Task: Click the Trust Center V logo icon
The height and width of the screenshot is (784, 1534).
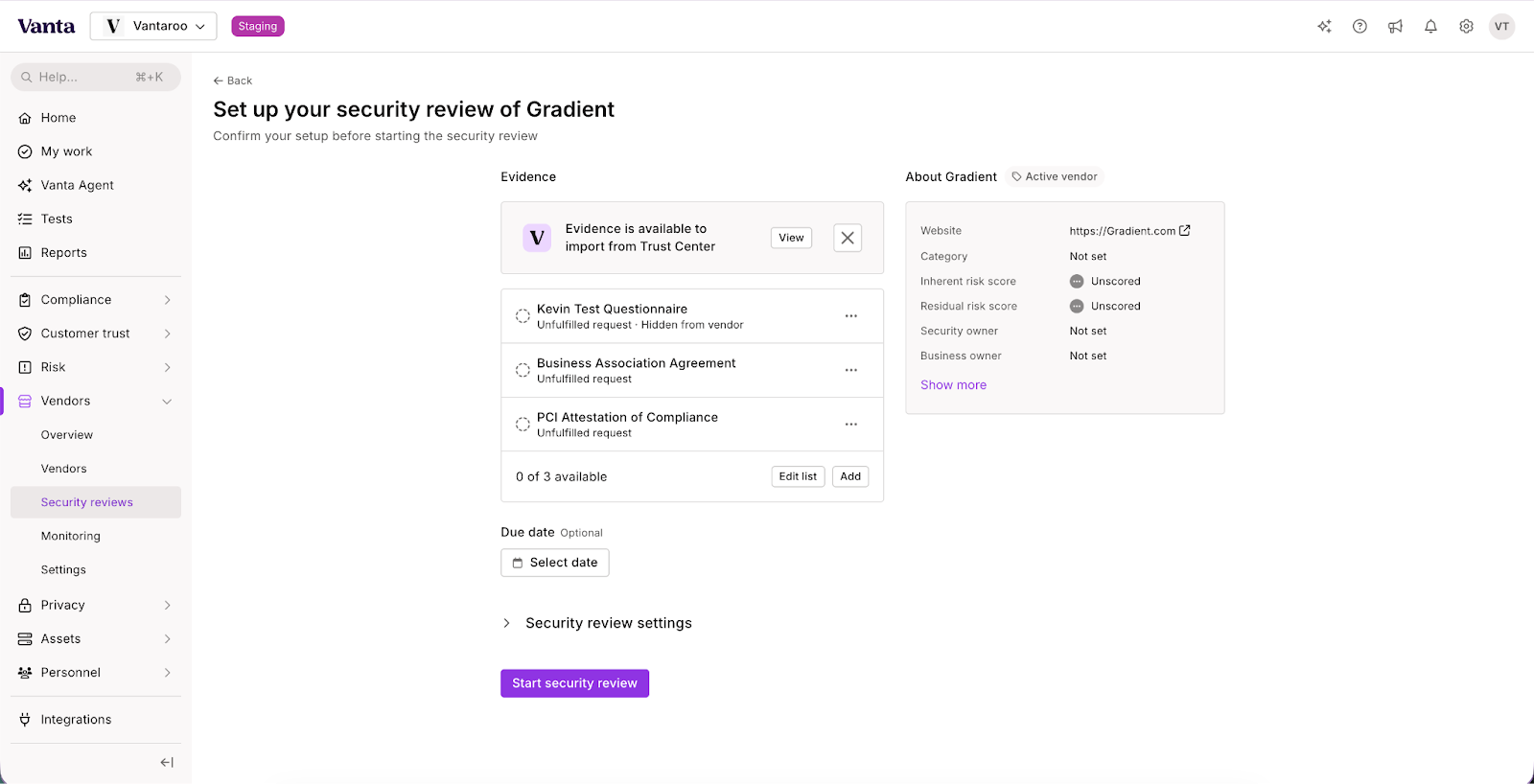Action: click(537, 238)
